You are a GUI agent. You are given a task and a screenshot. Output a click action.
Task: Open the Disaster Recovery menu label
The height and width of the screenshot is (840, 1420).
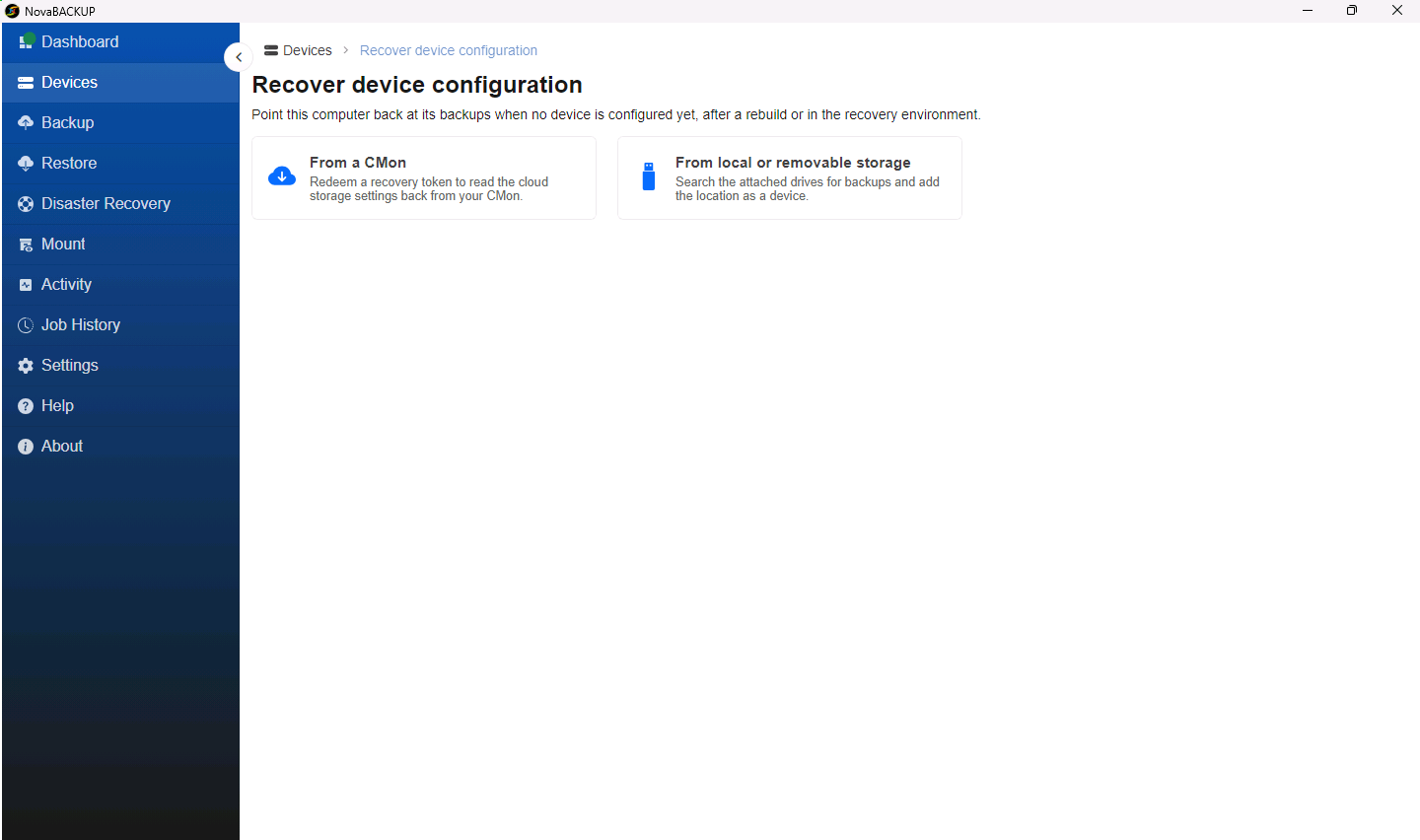[x=106, y=203]
